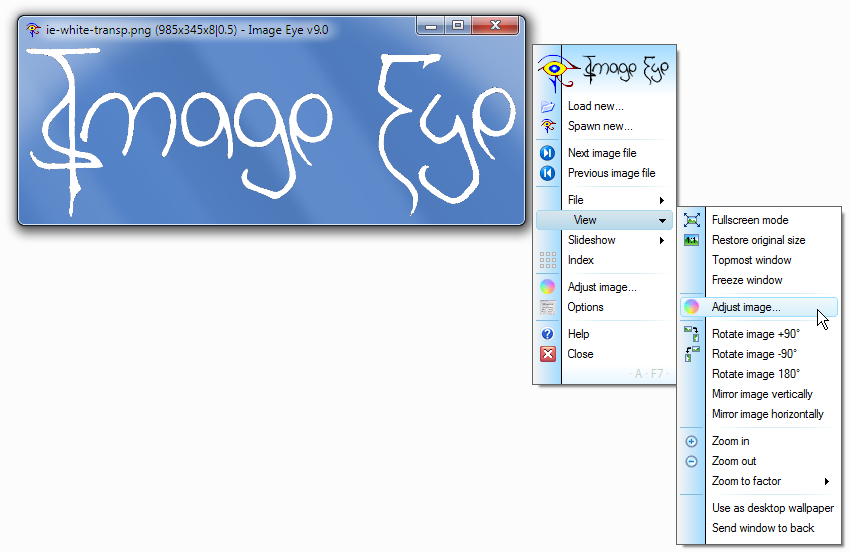Click the Restore original size icon
Image resolution: width=850 pixels, height=552 pixels.
(692, 240)
